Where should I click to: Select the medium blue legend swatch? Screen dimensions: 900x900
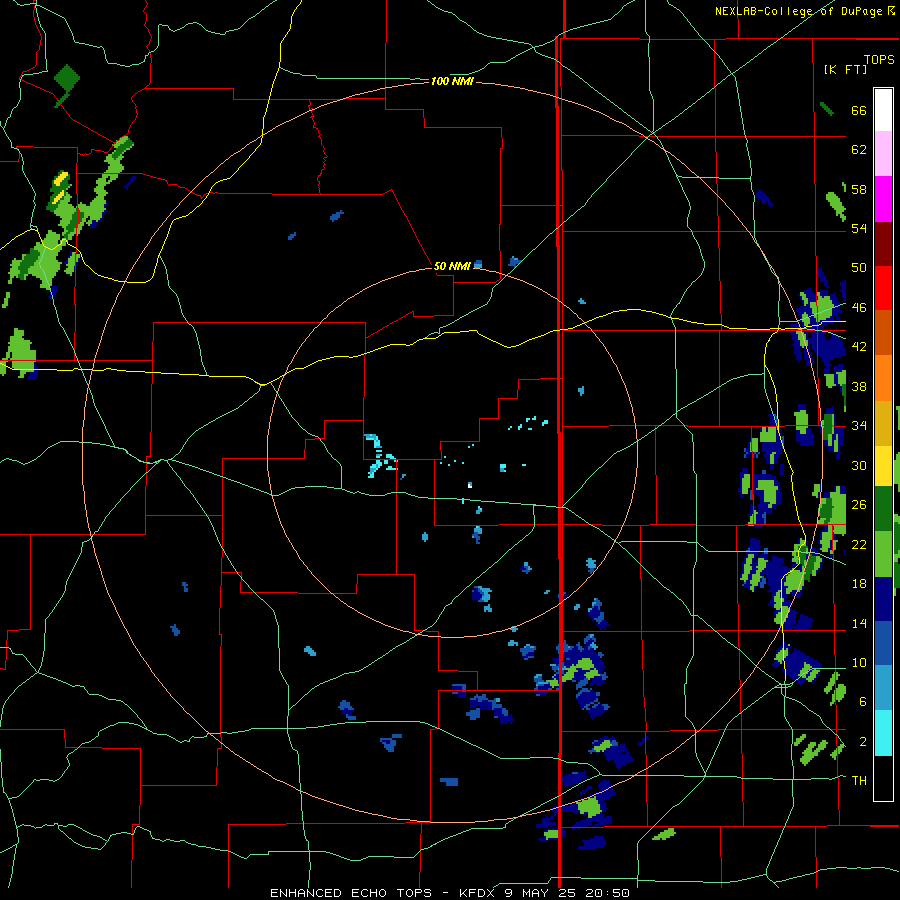click(x=883, y=643)
